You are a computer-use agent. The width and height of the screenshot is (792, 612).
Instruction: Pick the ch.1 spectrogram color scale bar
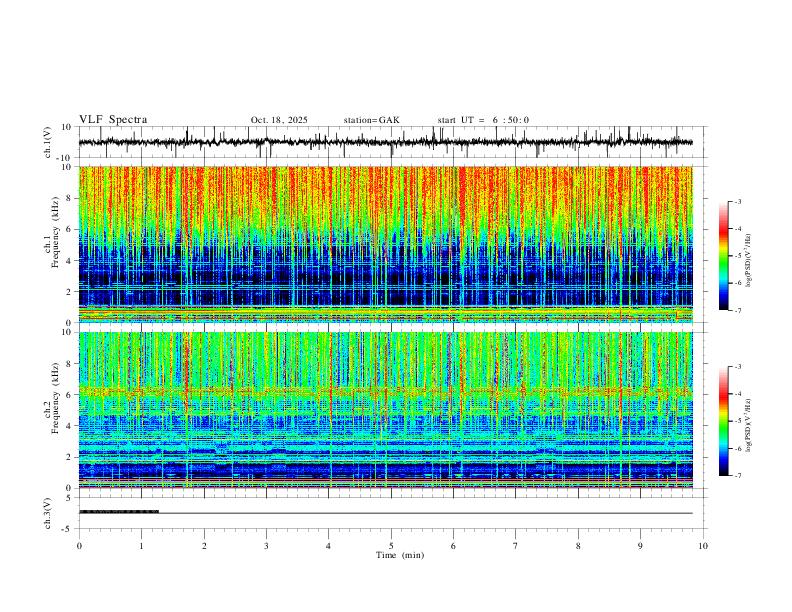tap(723, 256)
